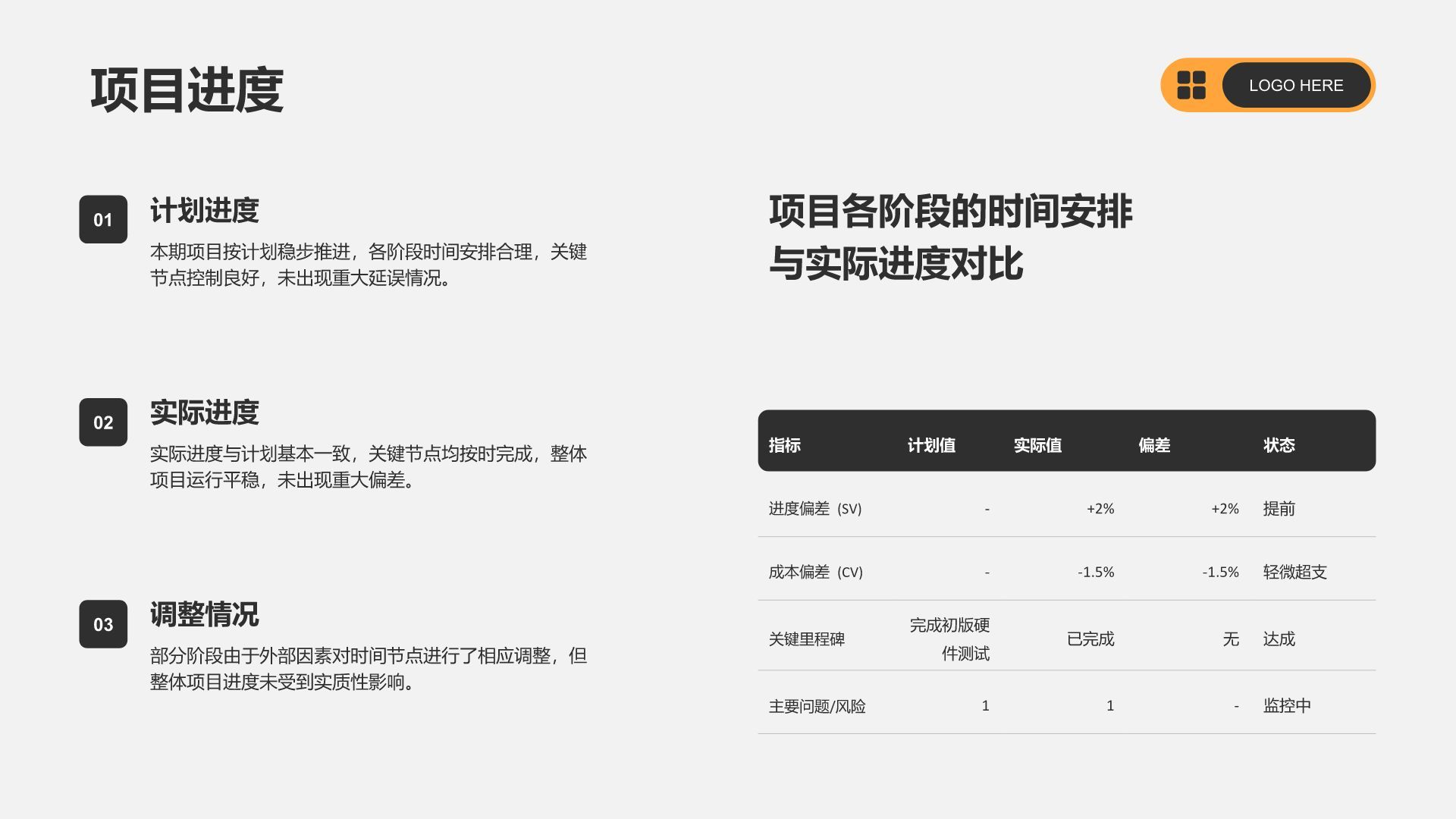Click the 实际进度 heading

tap(204, 413)
